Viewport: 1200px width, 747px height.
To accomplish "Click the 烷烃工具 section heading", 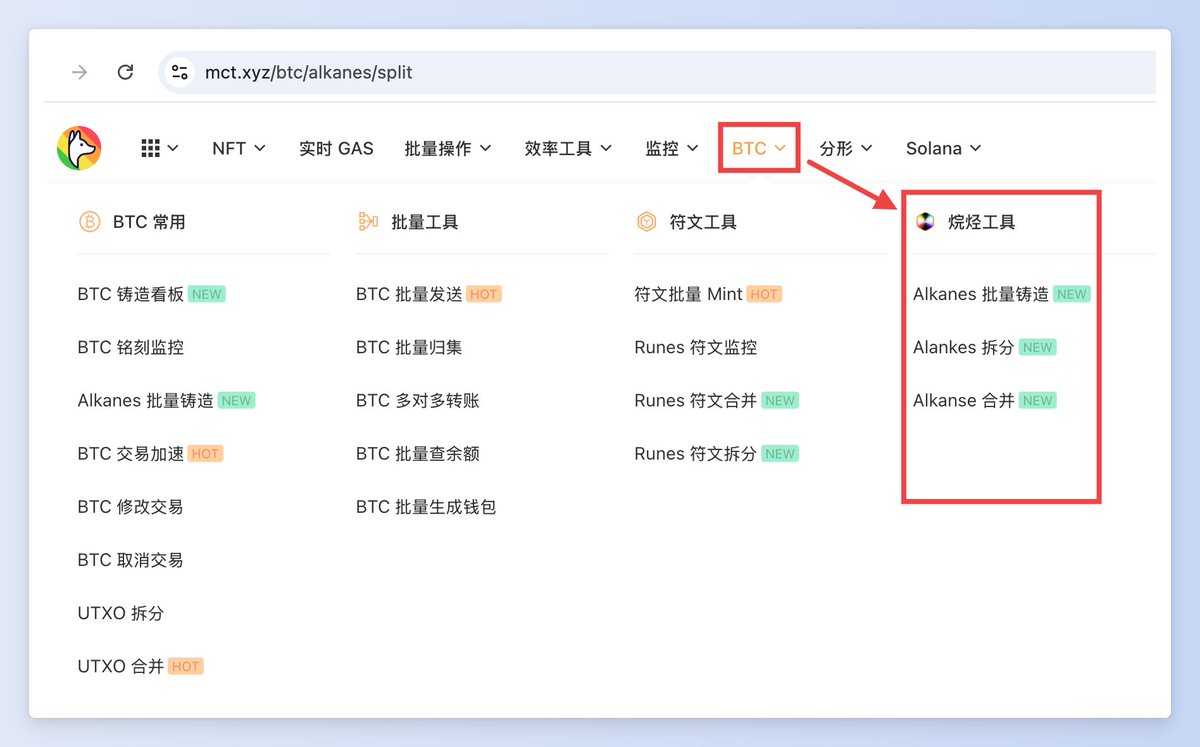I will (x=982, y=222).
